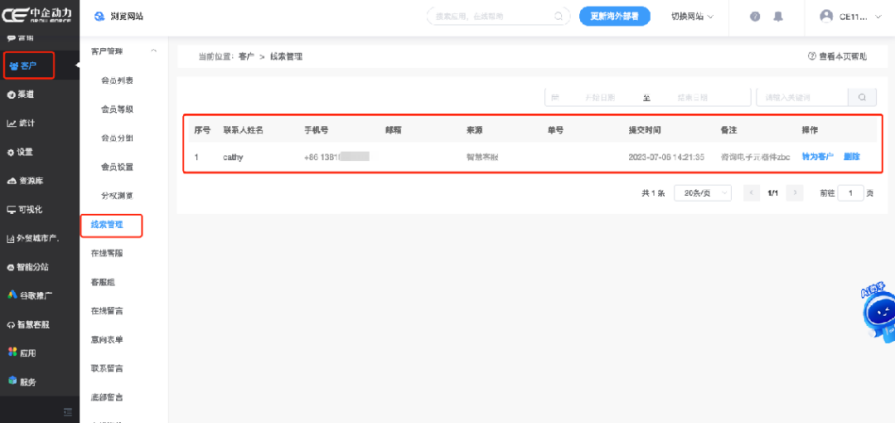Open the 谷歌推广 Google Ads sidebar item

coord(30,296)
